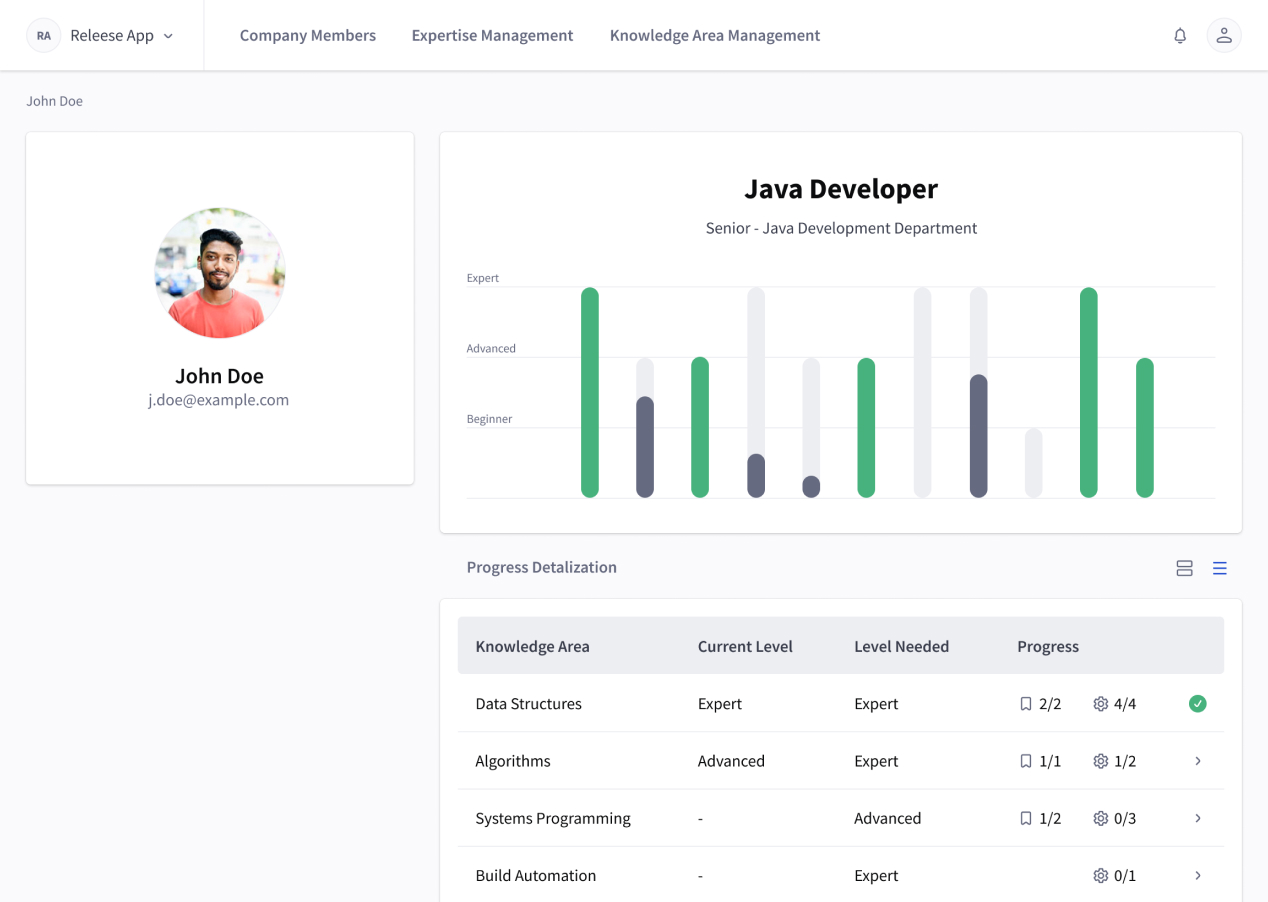Expand the Build Automation row chevron
Viewport: 1268px width, 902px height.
1198,876
